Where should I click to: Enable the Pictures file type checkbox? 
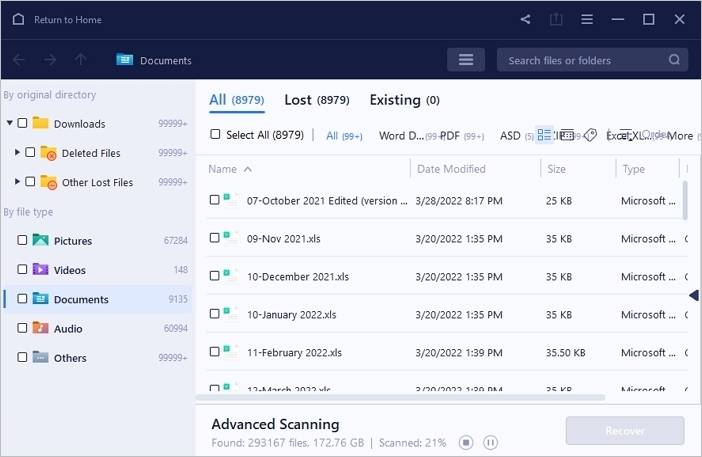pos(22,241)
